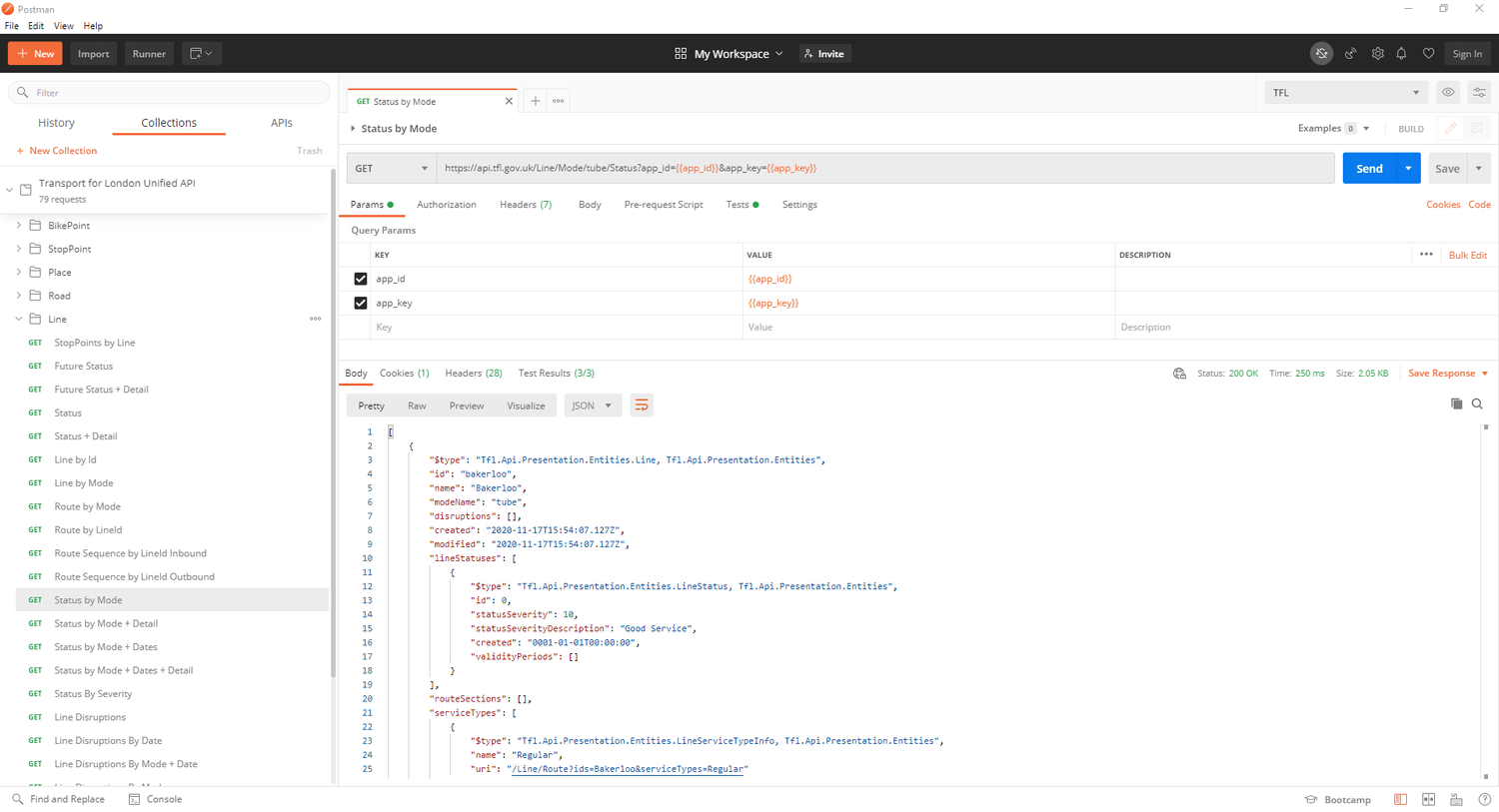Image resolution: width=1499 pixels, height=812 pixels.
Task: Open the GET method dropdown
Action: coord(390,168)
